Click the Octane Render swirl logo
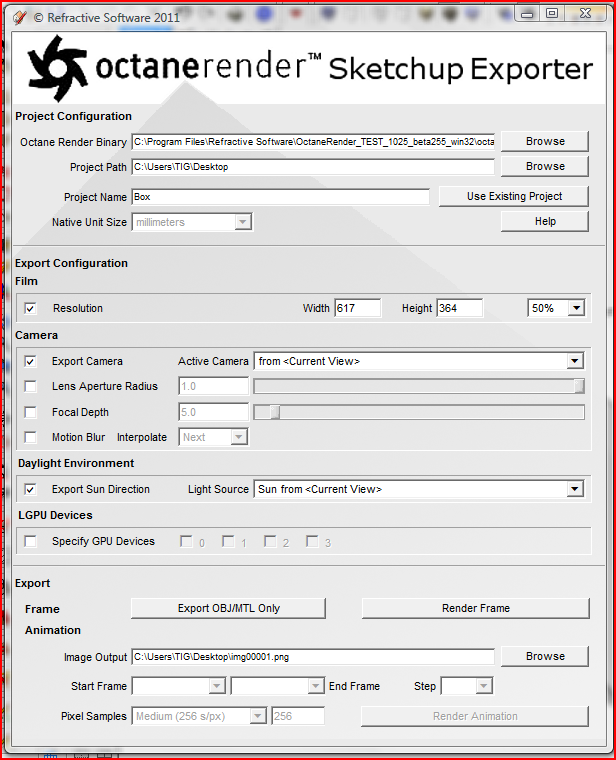The width and height of the screenshot is (616, 760). [x=58, y=68]
